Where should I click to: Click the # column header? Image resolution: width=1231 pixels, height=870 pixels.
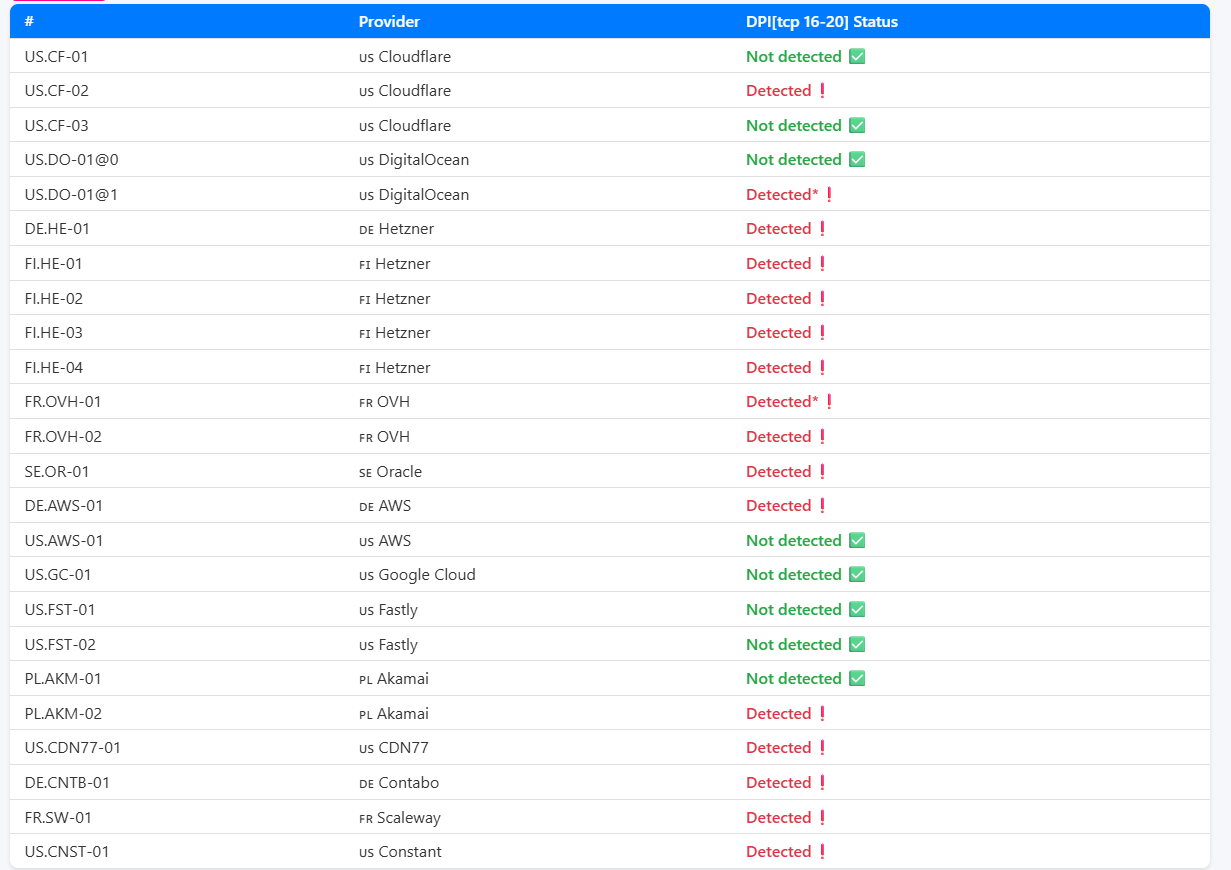(x=29, y=22)
